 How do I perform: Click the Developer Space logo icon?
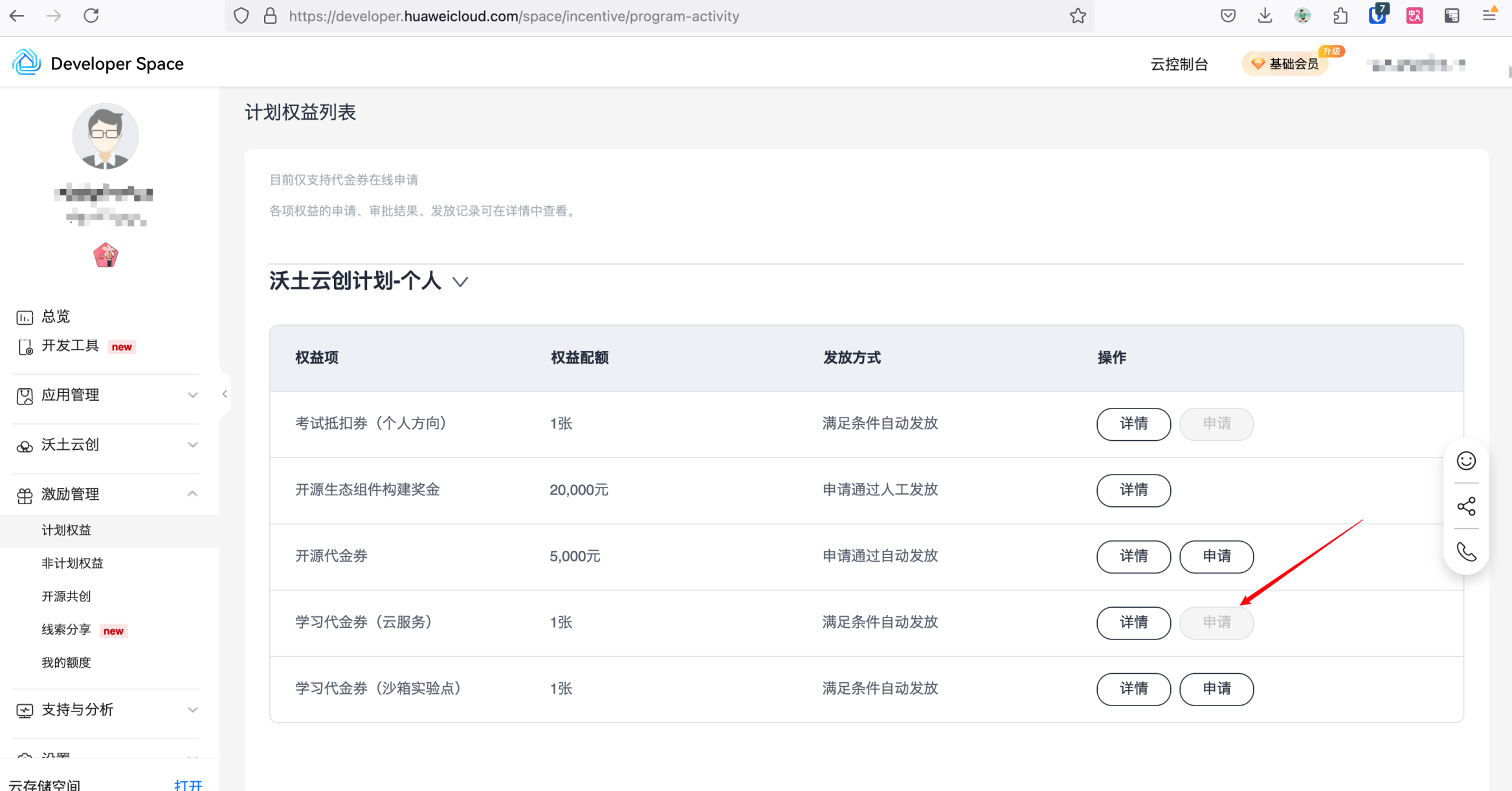27,63
